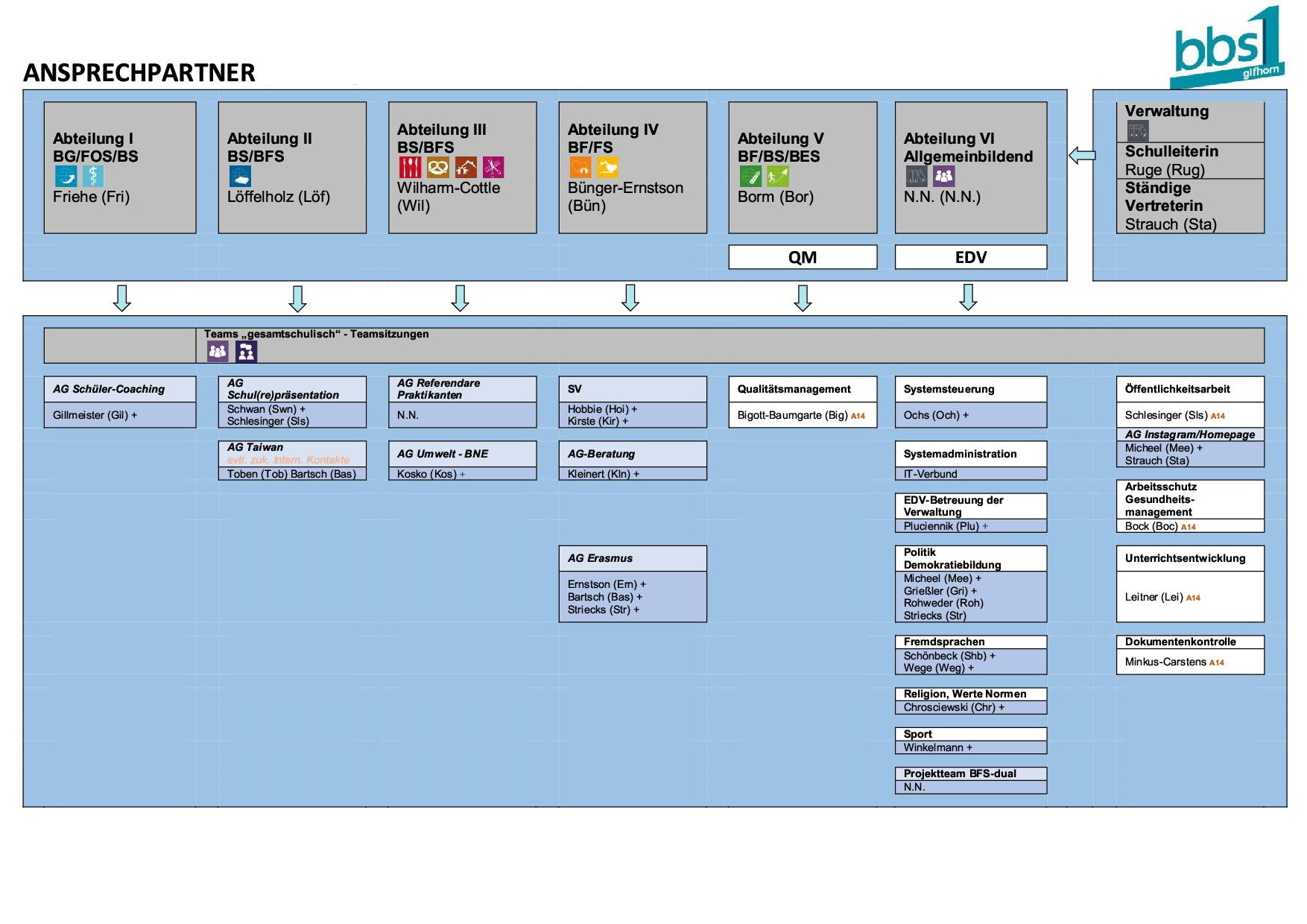This screenshot has height=924, width=1307.
Task: Click the down arrow below Abteilung IV
Action: click(x=630, y=298)
